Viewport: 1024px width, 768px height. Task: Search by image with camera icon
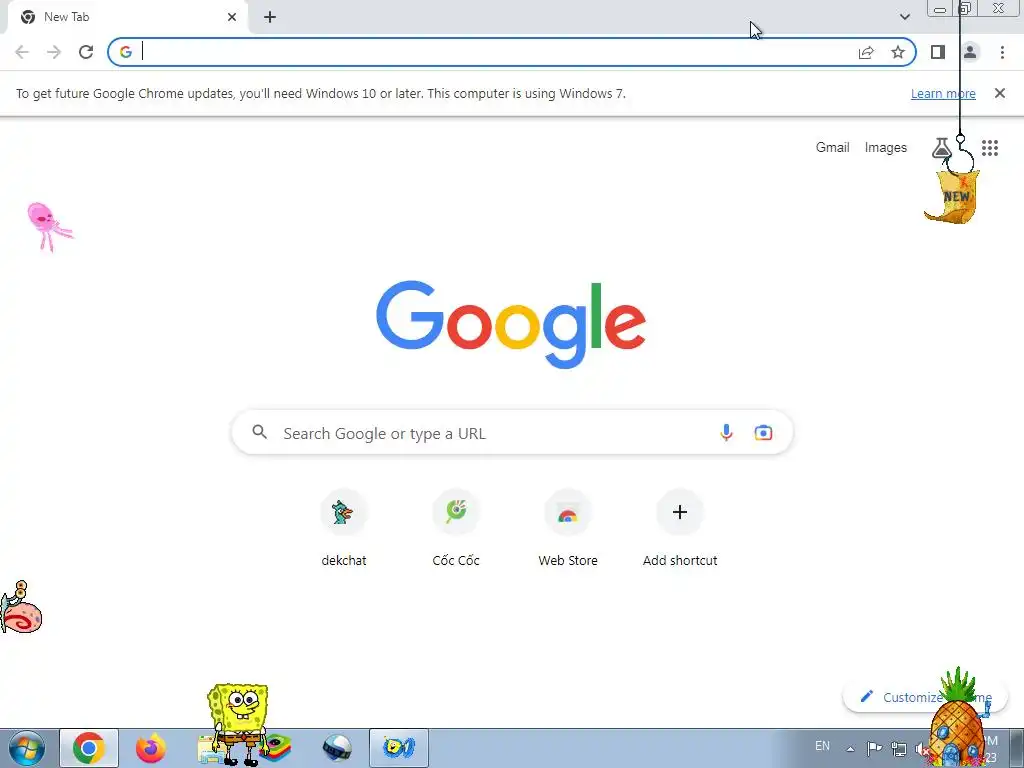[763, 432]
